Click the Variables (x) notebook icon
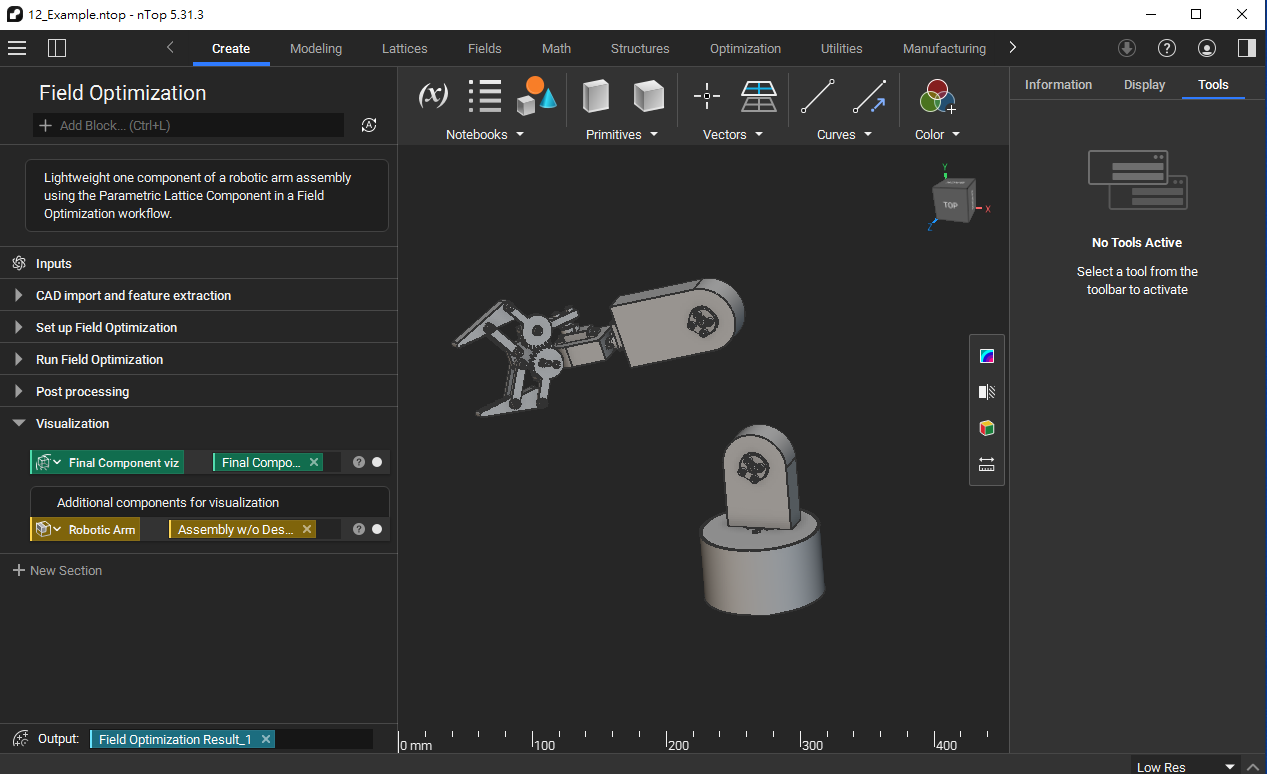Screen dimensions: 1267x774 [x=432, y=96]
